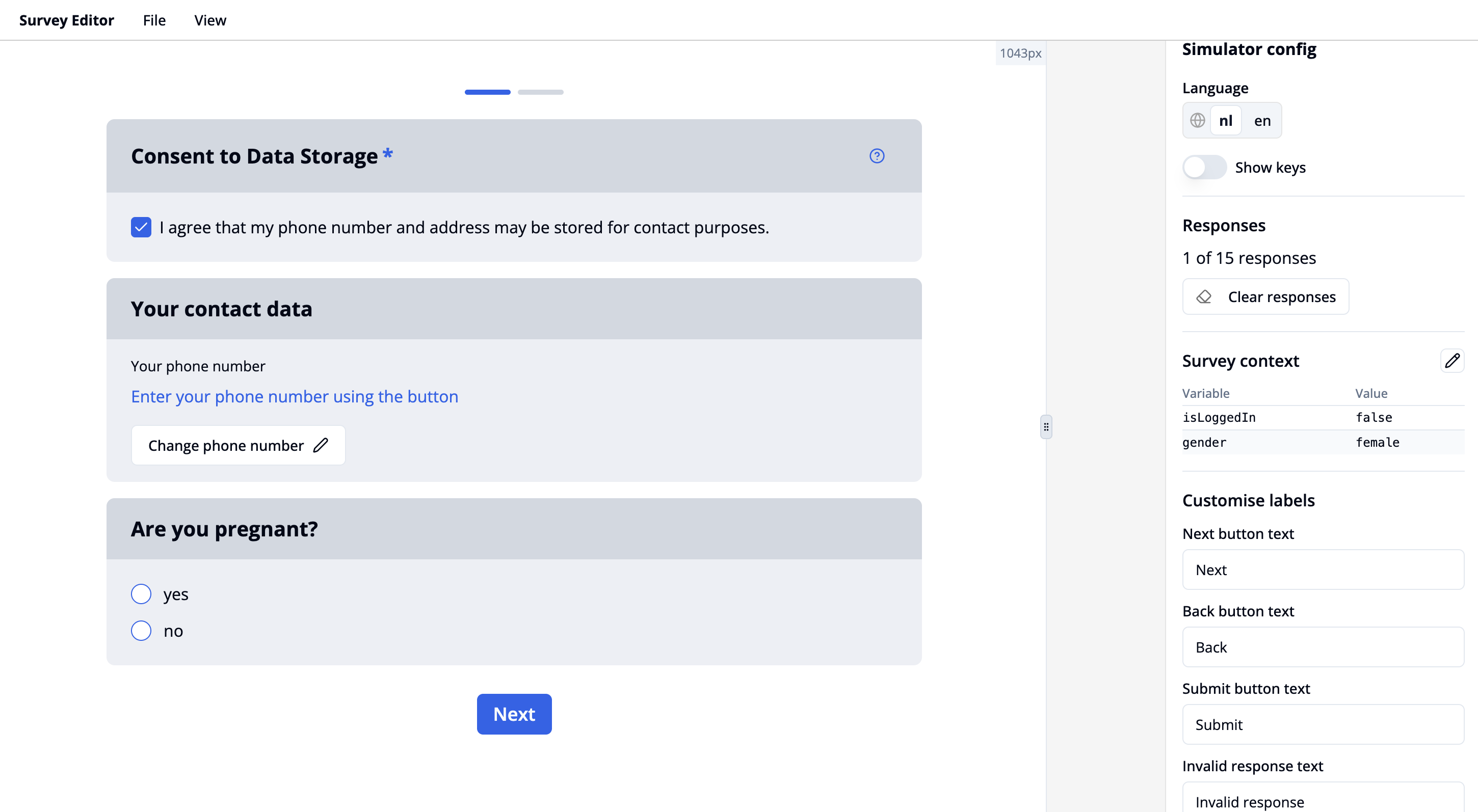Click the 'Your phone number' label
1478x812 pixels.
pos(198,366)
